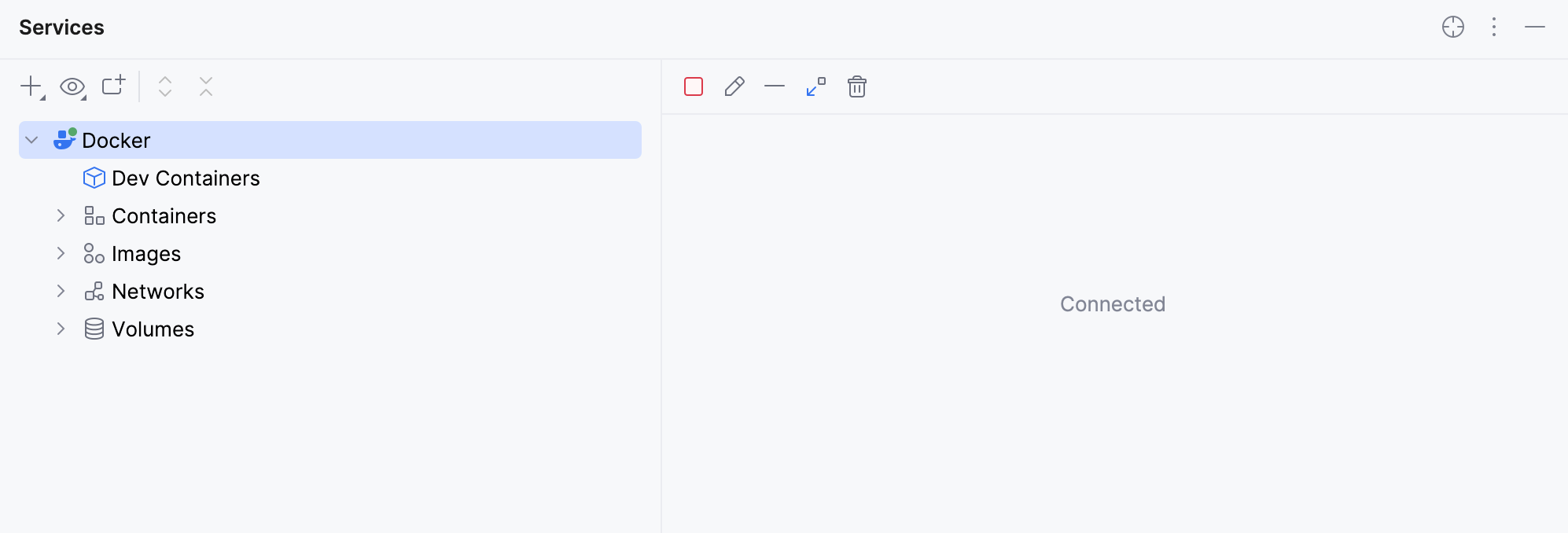Collapse all tree nodes
Viewport: 1568px width, 533px height.
tap(204, 86)
